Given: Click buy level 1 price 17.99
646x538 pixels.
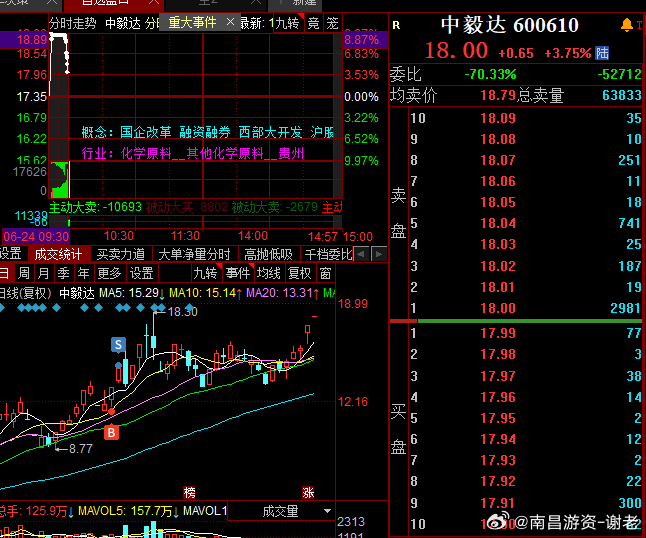Looking at the screenshot, I should 498,333.
